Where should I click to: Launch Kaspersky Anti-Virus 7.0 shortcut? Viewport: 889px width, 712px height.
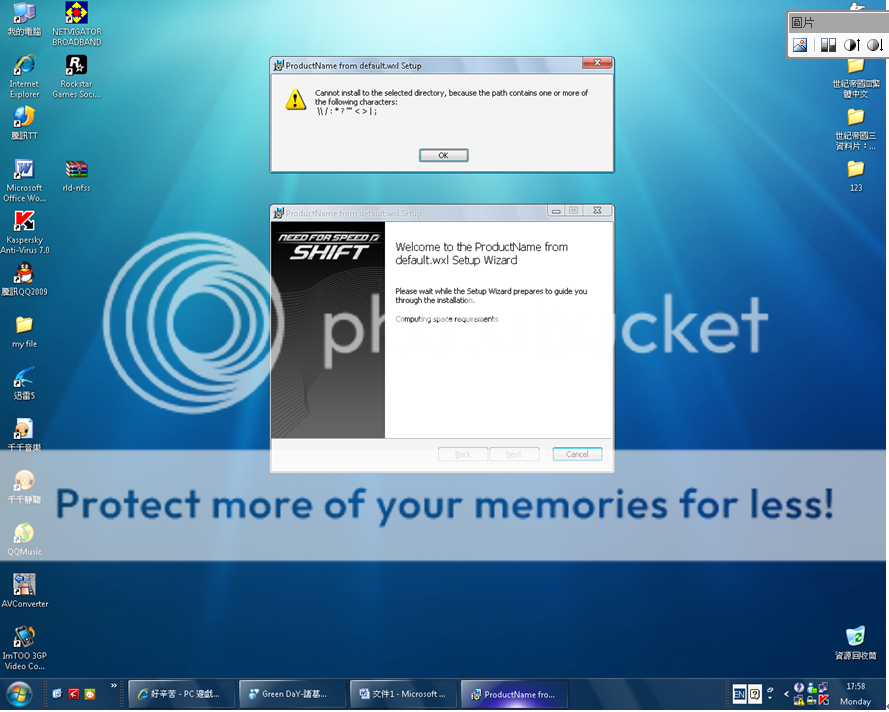[24, 224]
